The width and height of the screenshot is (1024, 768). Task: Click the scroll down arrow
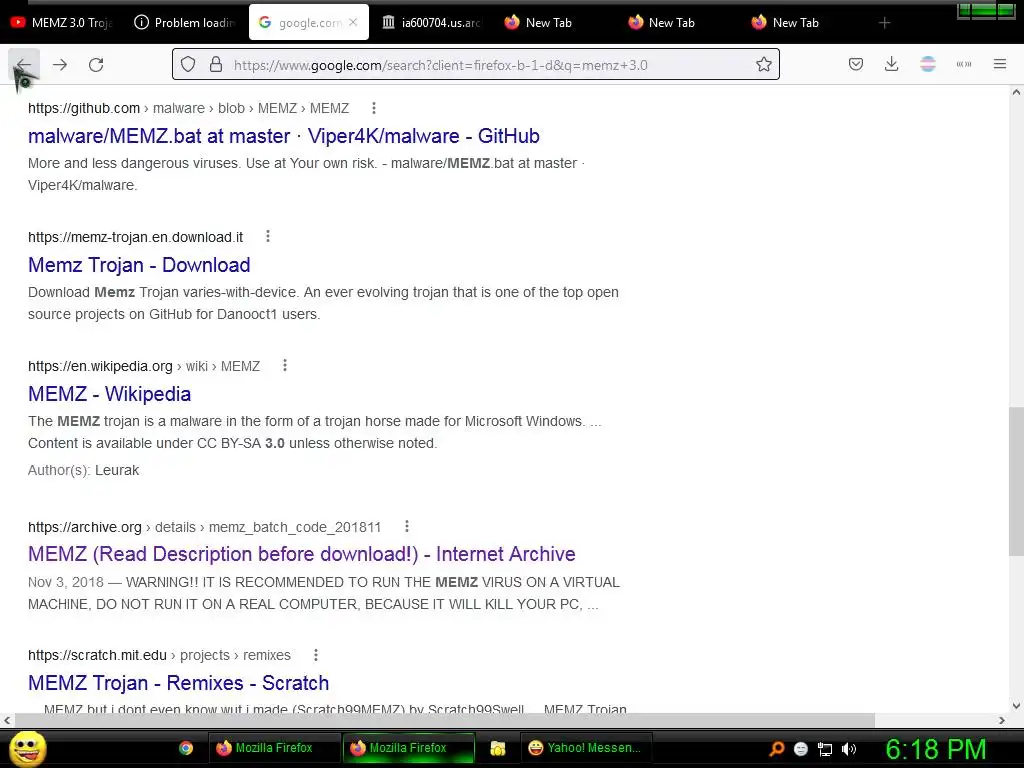pyautogui.click(x=1016, y=706)
